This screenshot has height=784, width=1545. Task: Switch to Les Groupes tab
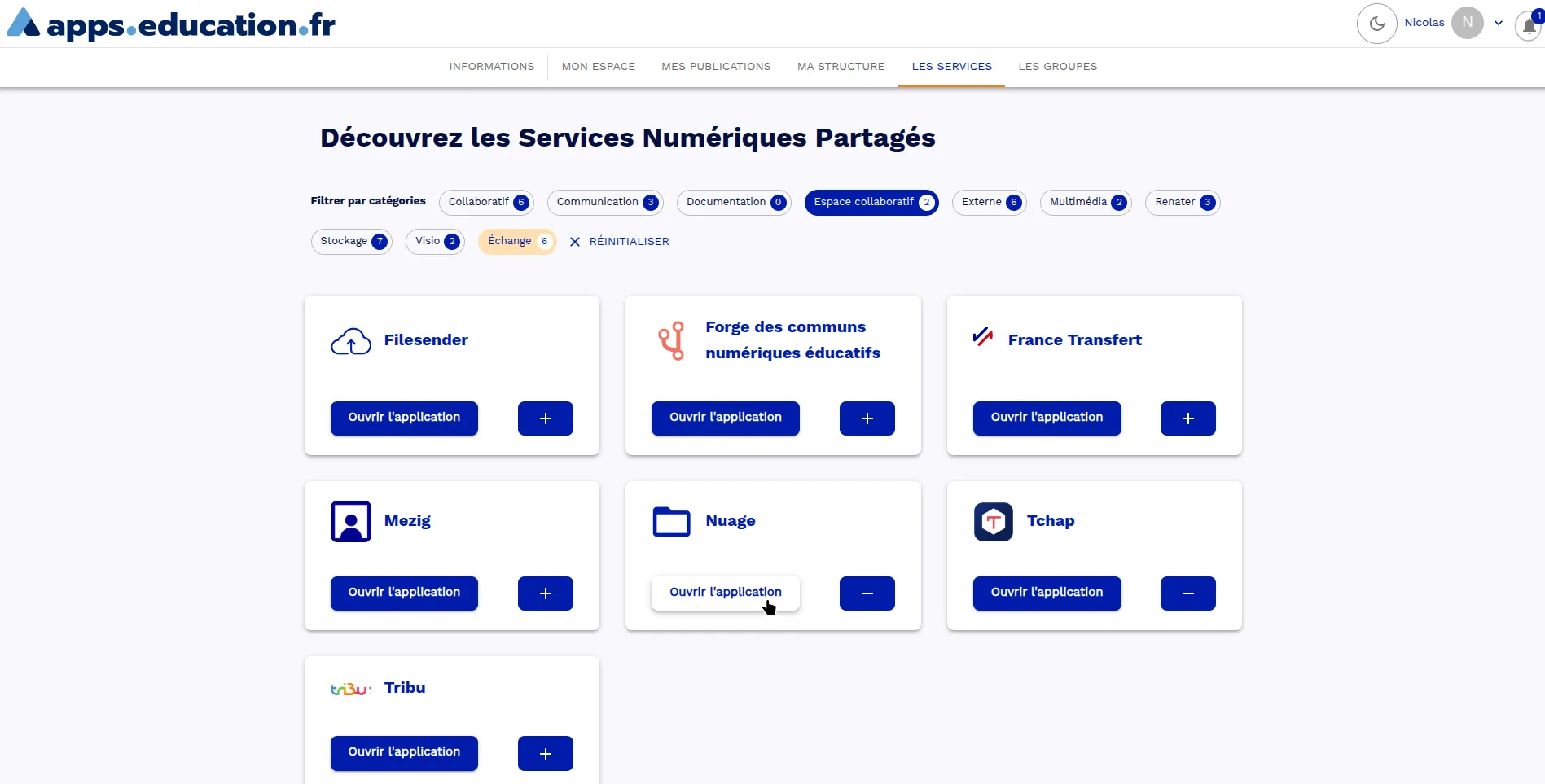pos(1057,67)
